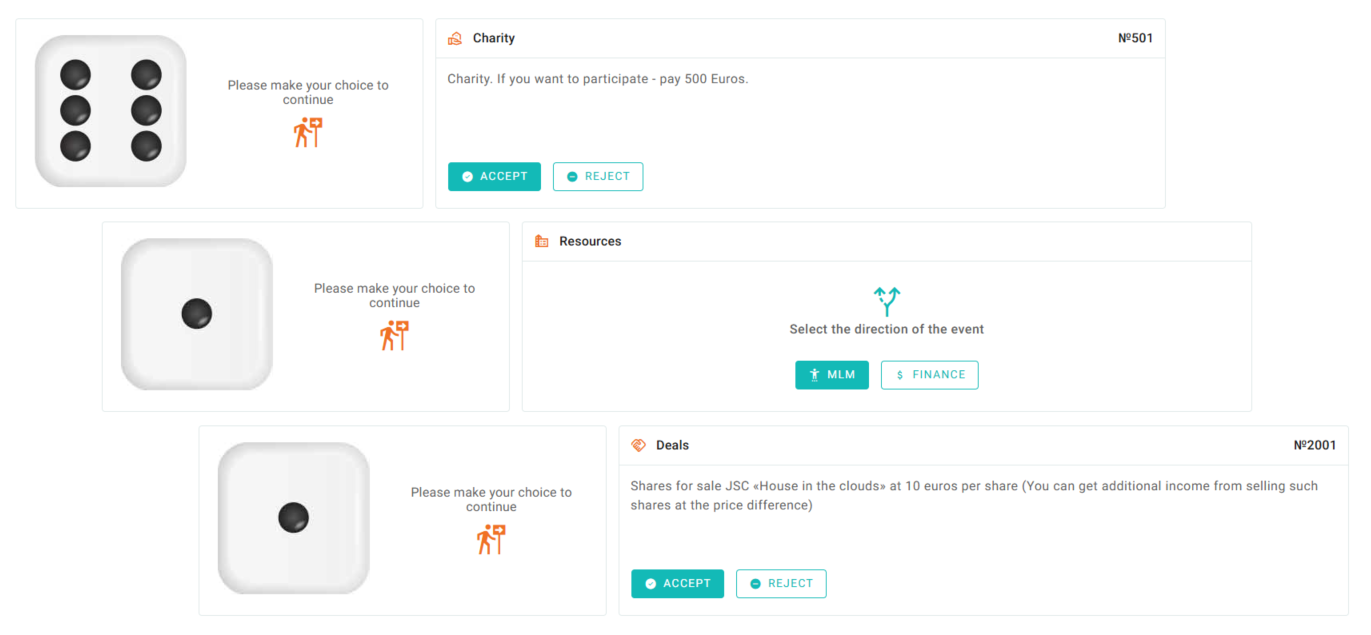Click the Deals panel title
Screen dimensions: 1371x635
pos(672,445)
